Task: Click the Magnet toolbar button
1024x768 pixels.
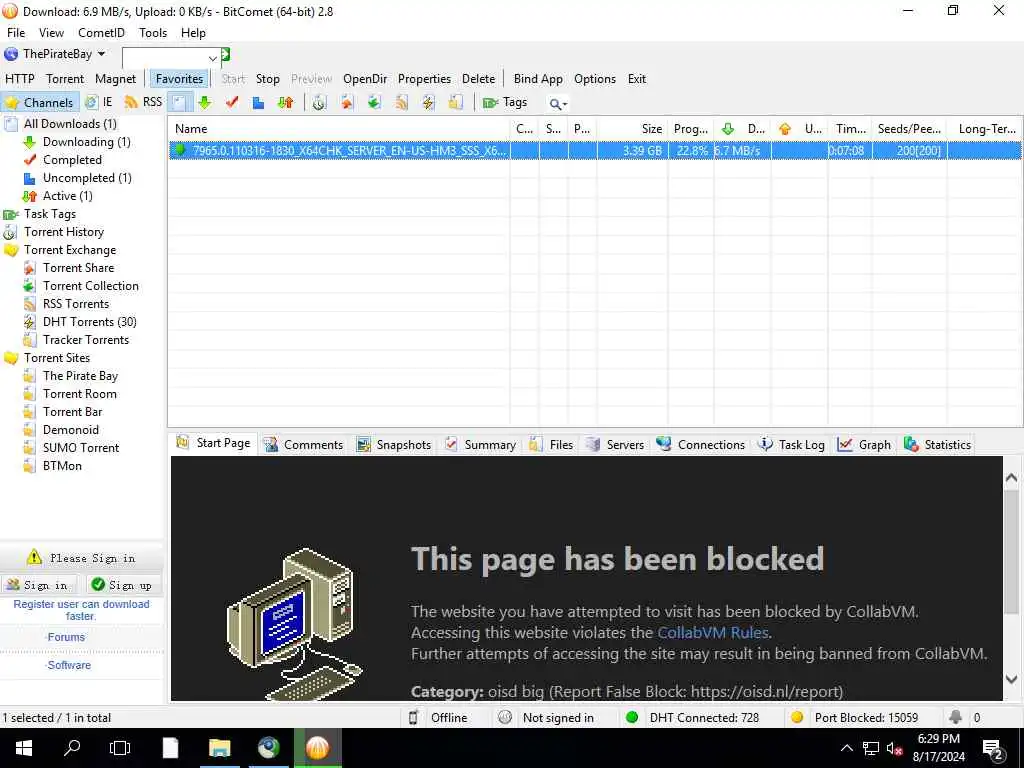Action: coord(115,79)
